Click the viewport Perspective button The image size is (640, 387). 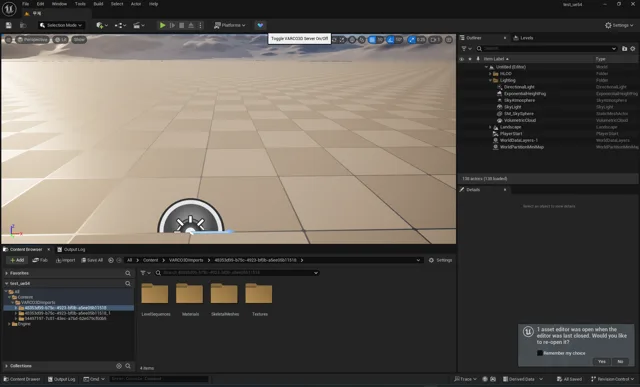(32, 40)
